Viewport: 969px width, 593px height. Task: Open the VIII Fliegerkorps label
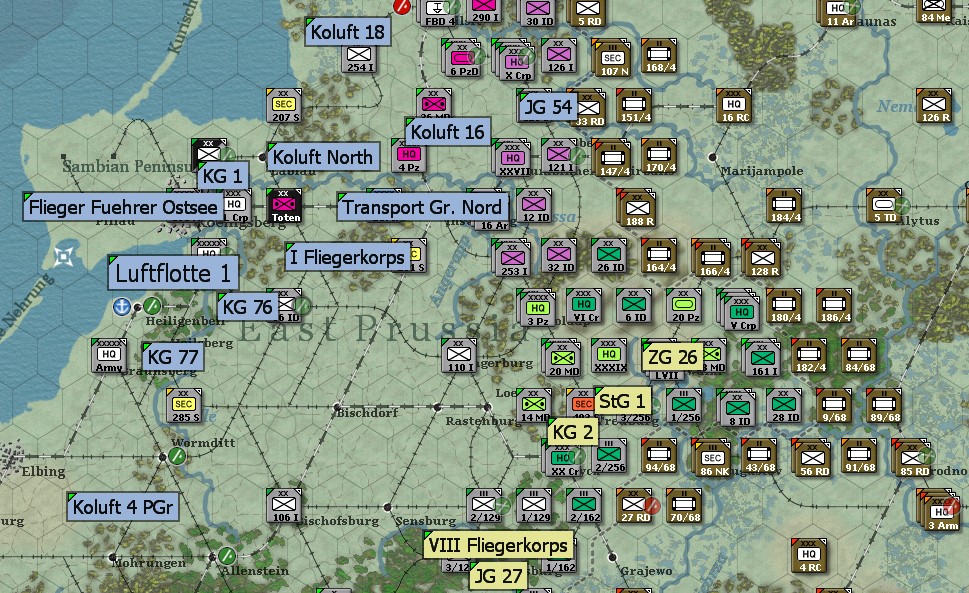pyautogui.click(x=498, y=545)
